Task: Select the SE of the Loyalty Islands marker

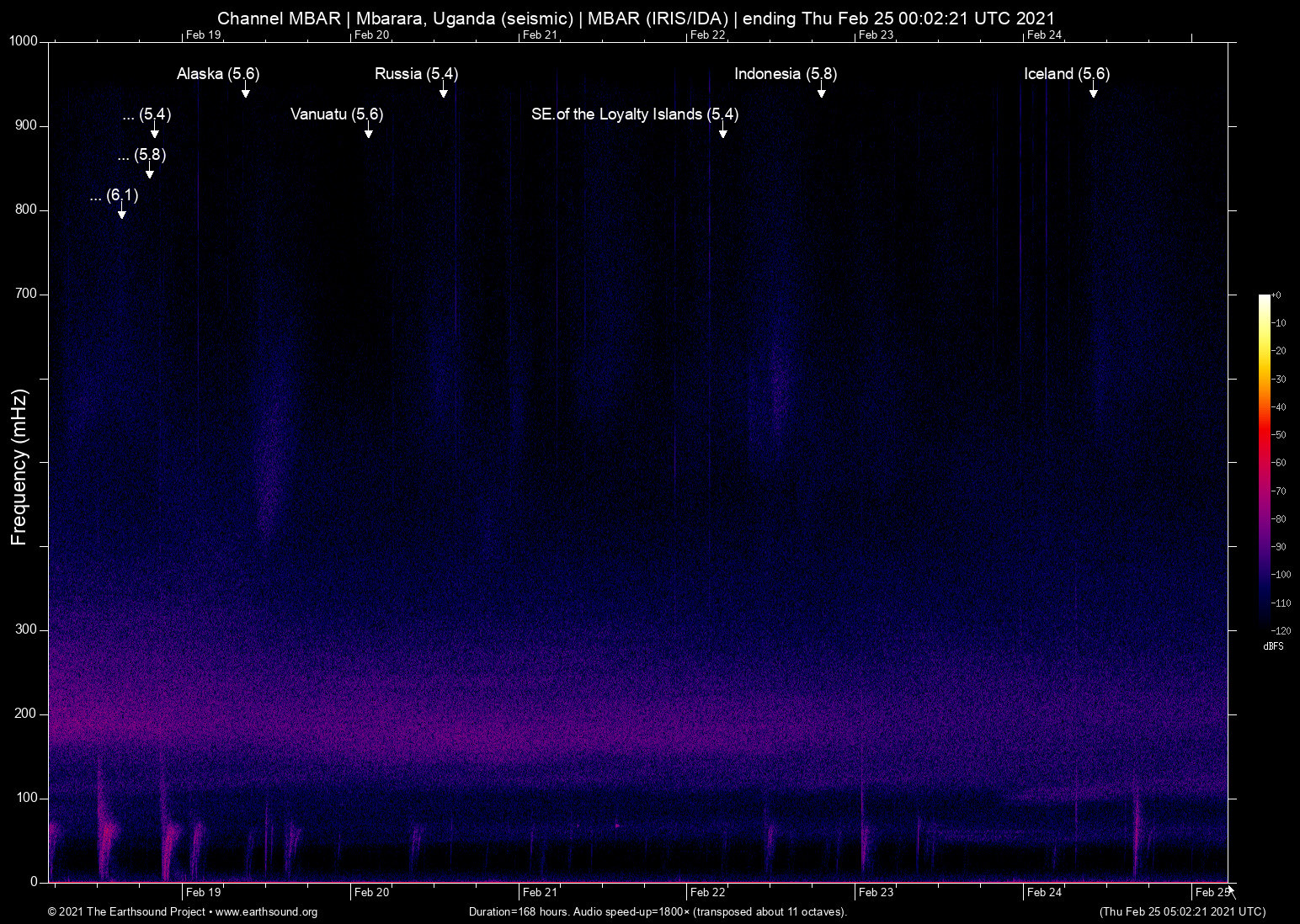Action: click(x=722, y=134)
